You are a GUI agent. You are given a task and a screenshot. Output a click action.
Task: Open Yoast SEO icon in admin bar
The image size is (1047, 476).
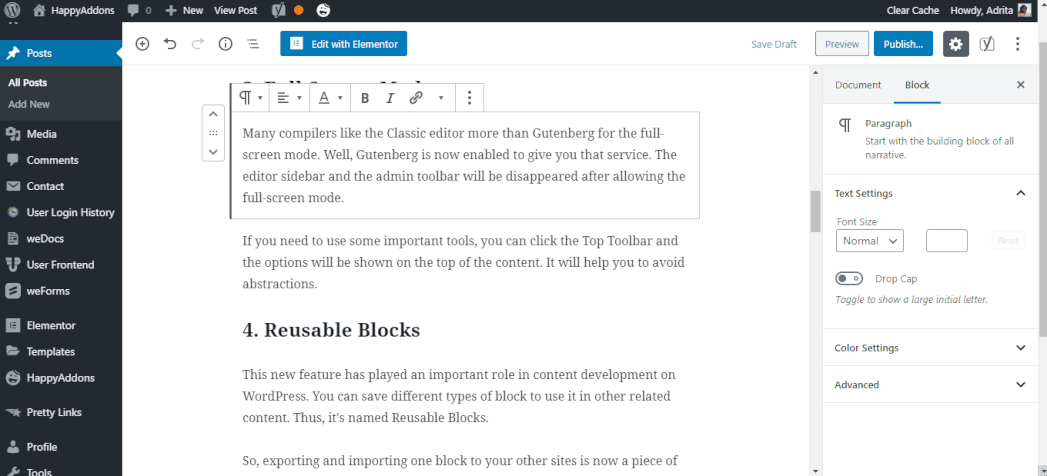point(280,10)
